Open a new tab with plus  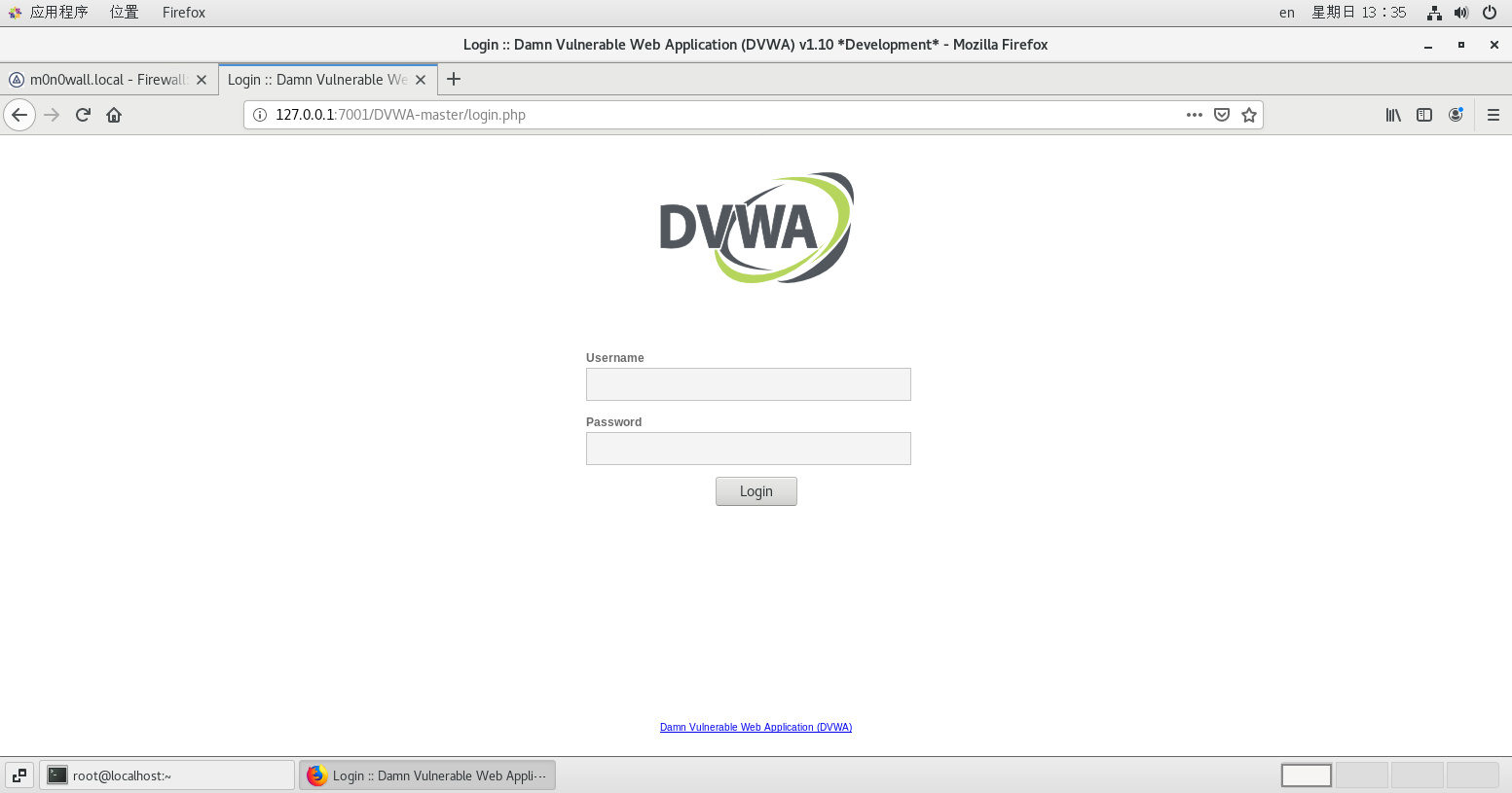[x=454, y=80]
